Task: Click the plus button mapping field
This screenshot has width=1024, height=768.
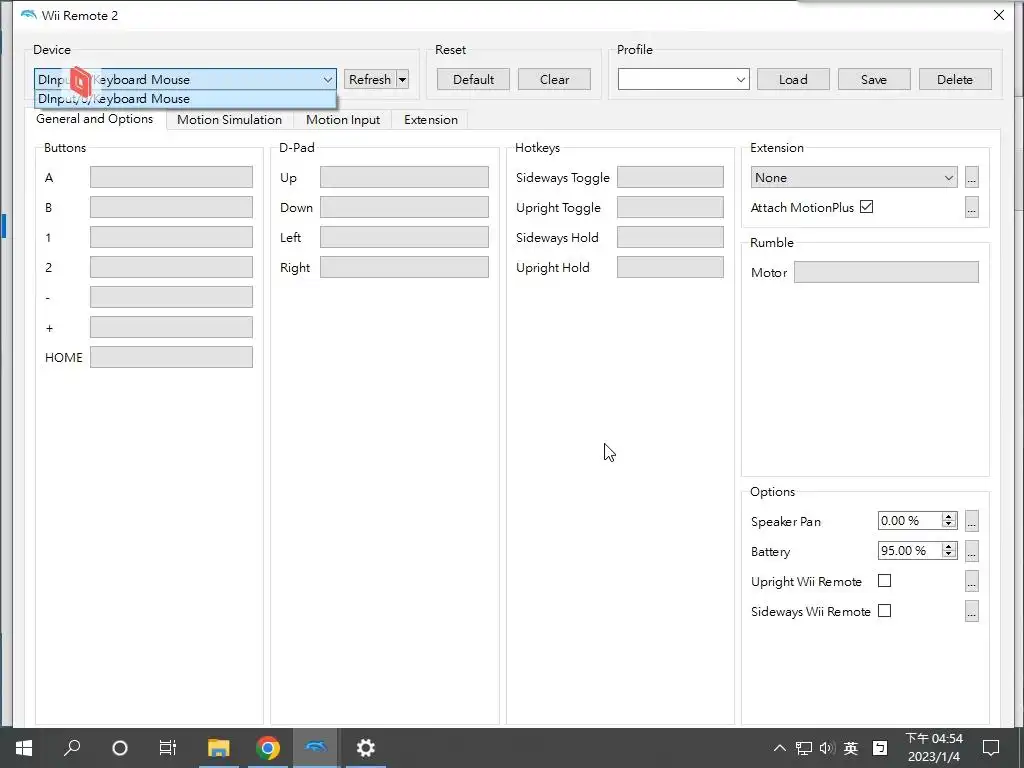Action: [171, 327]
